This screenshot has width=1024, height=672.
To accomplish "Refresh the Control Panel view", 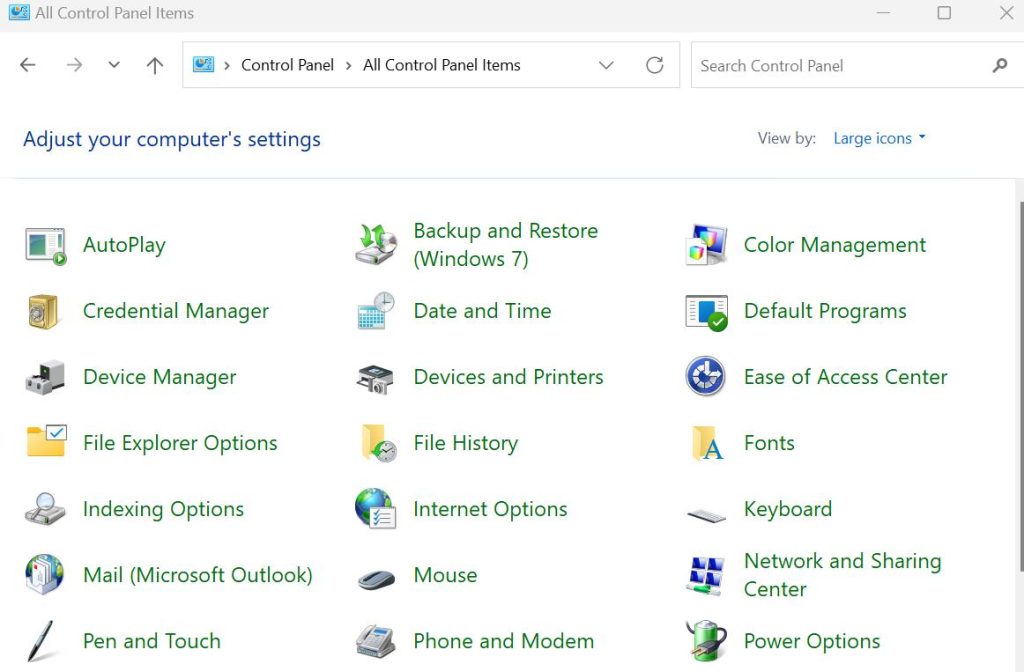I will (x=655, y=65).
